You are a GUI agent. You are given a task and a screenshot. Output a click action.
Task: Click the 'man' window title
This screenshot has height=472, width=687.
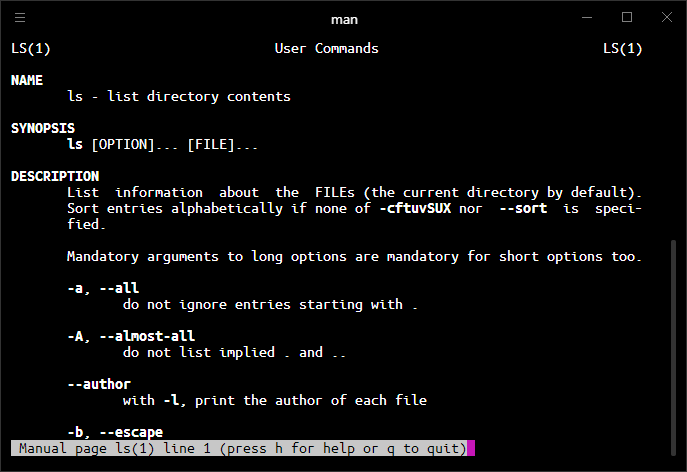pos(344,20)
